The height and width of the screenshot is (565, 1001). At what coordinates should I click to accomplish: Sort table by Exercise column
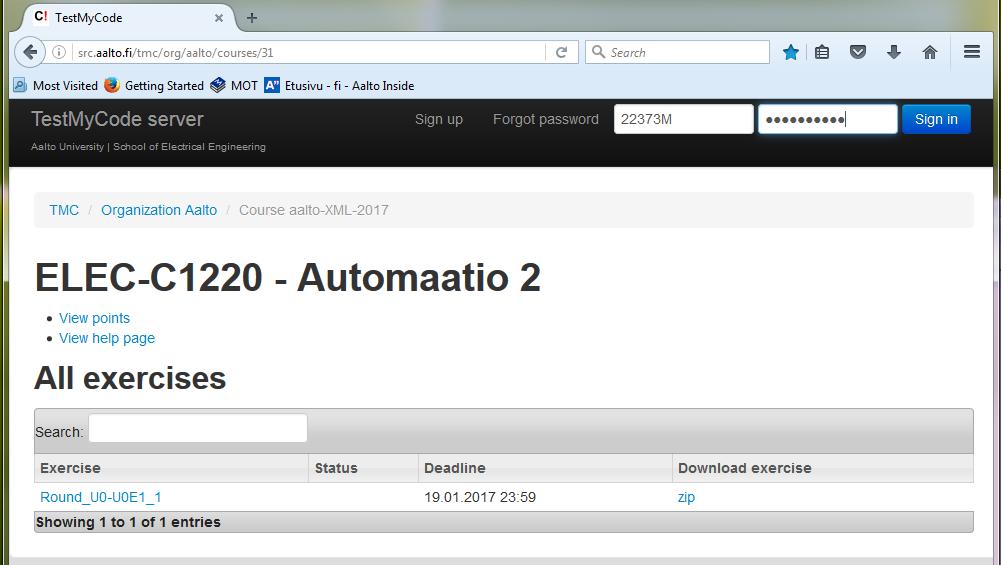pyautogui.click(x=171, y=468)
